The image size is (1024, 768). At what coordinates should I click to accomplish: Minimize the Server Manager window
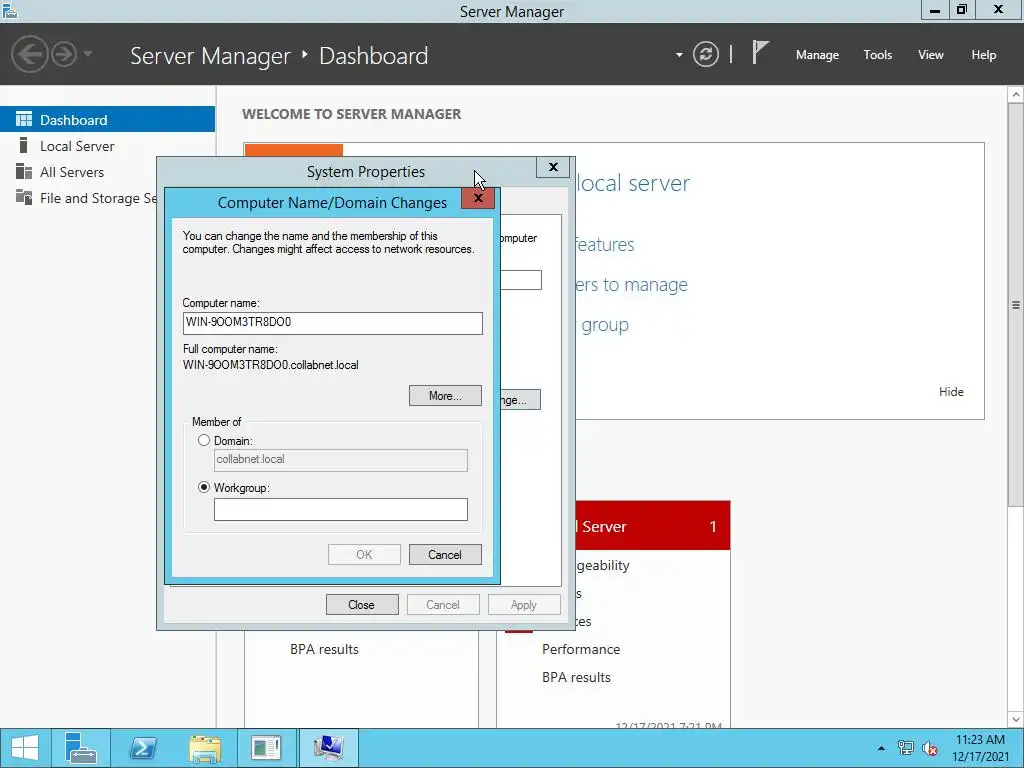click(935, 10)
